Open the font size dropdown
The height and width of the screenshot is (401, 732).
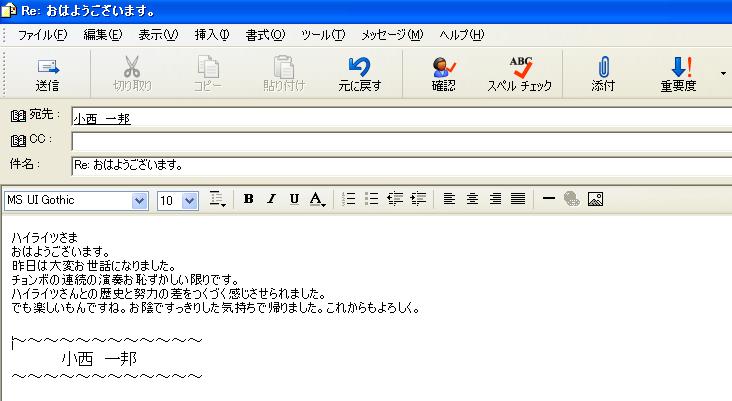190,201
